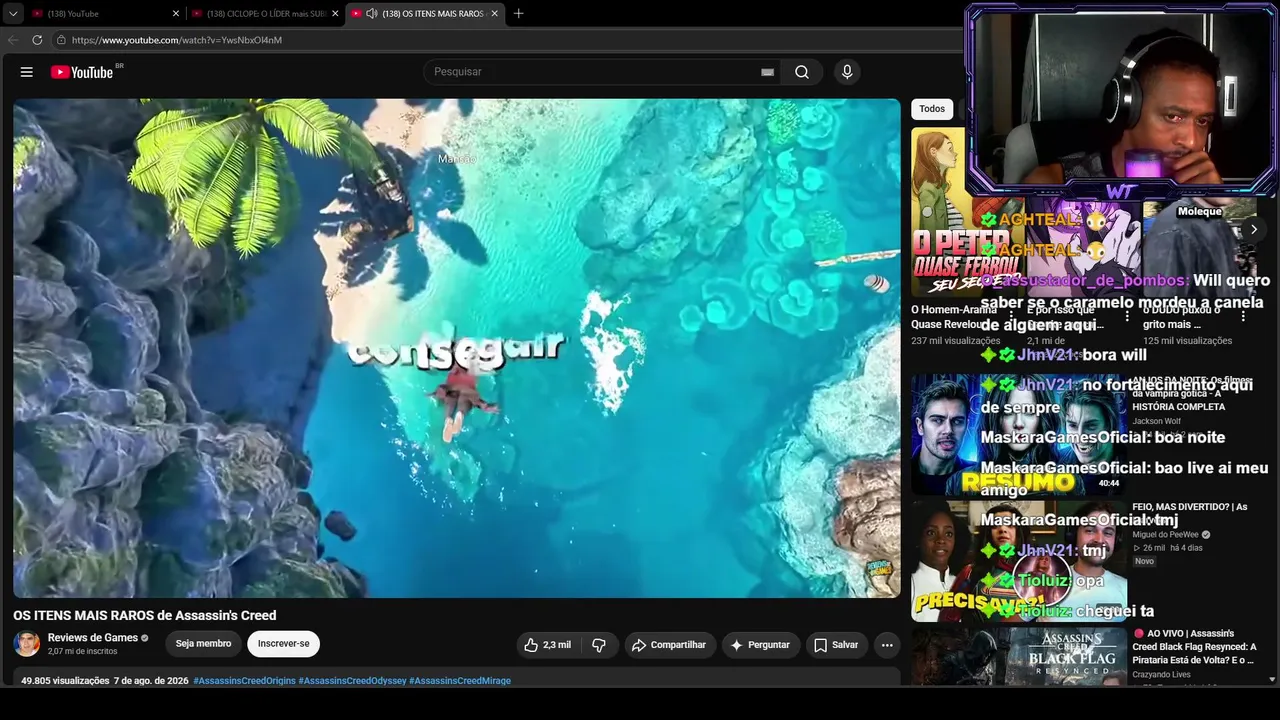Reload the current YouTube page

pos(37,40)
